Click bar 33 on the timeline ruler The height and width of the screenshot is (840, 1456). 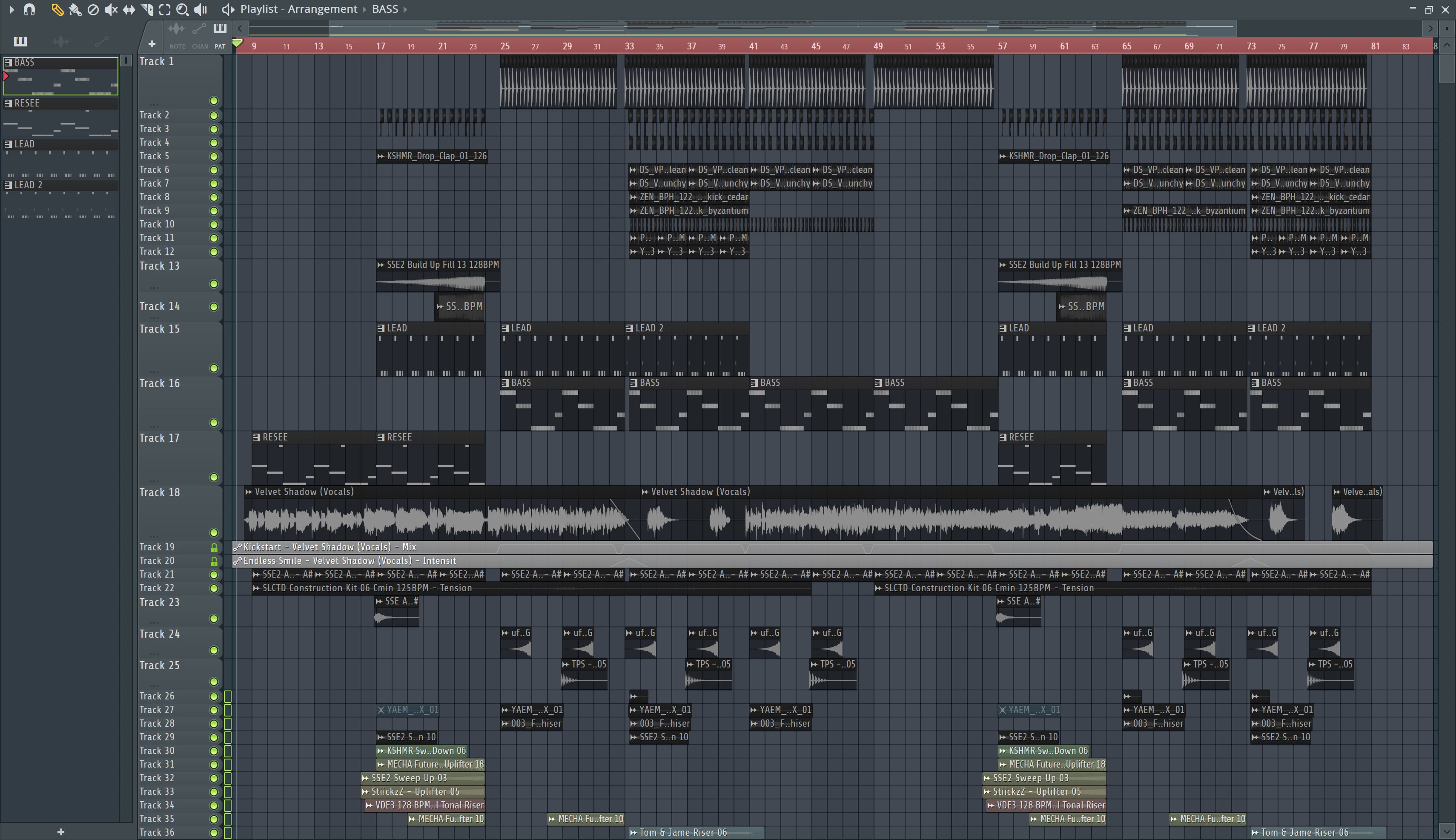point(629,46)
